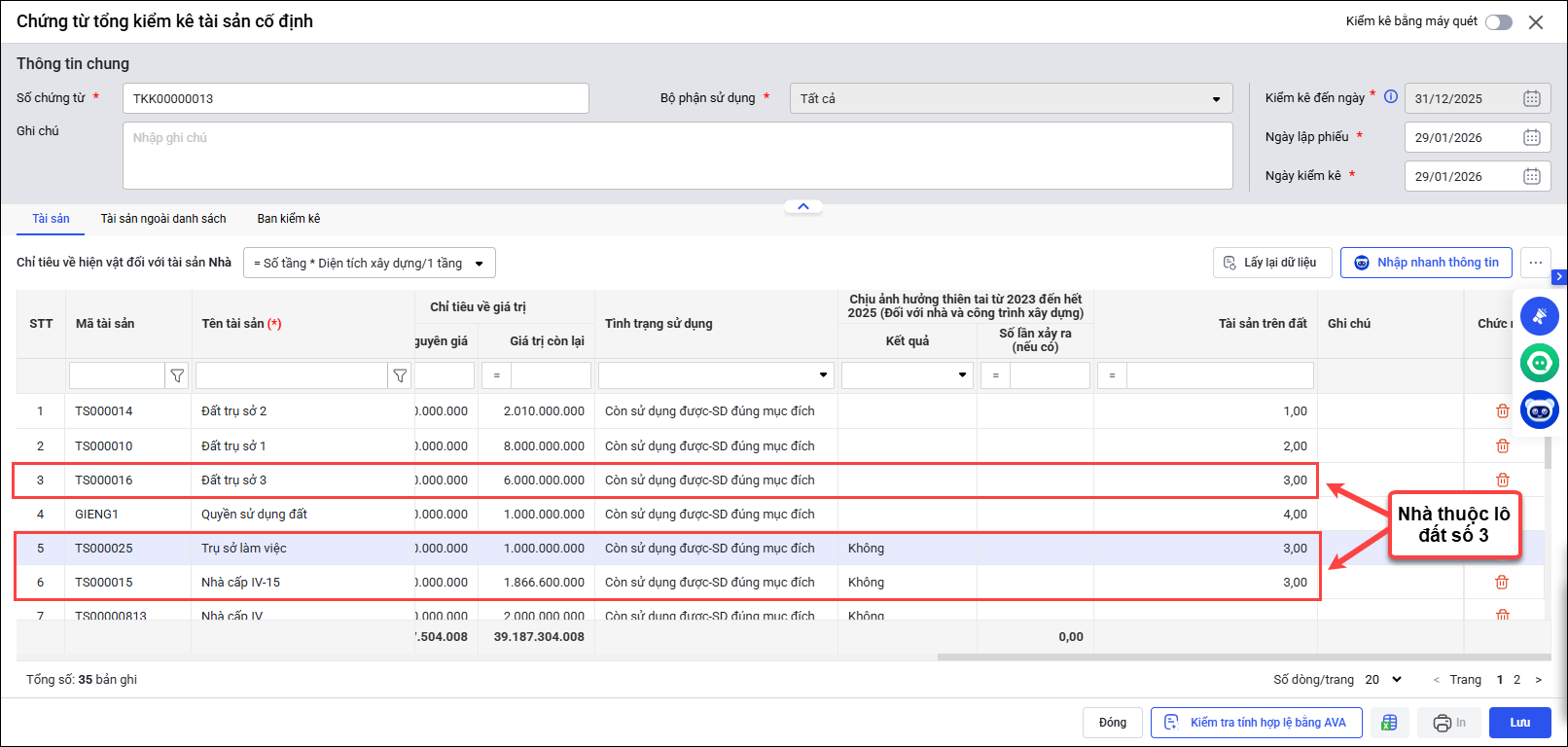Click the info icon beside Kiểm kê đến ngày

coord(1391,97)
